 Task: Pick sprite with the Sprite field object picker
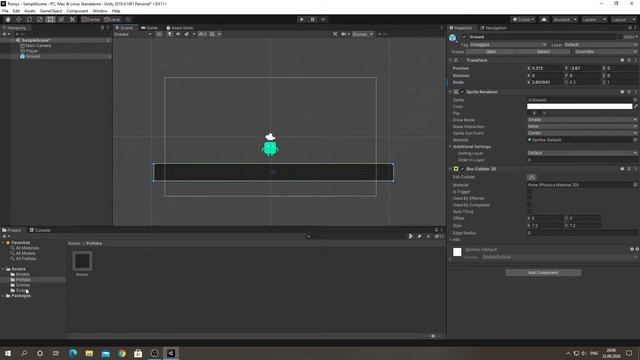635,100
